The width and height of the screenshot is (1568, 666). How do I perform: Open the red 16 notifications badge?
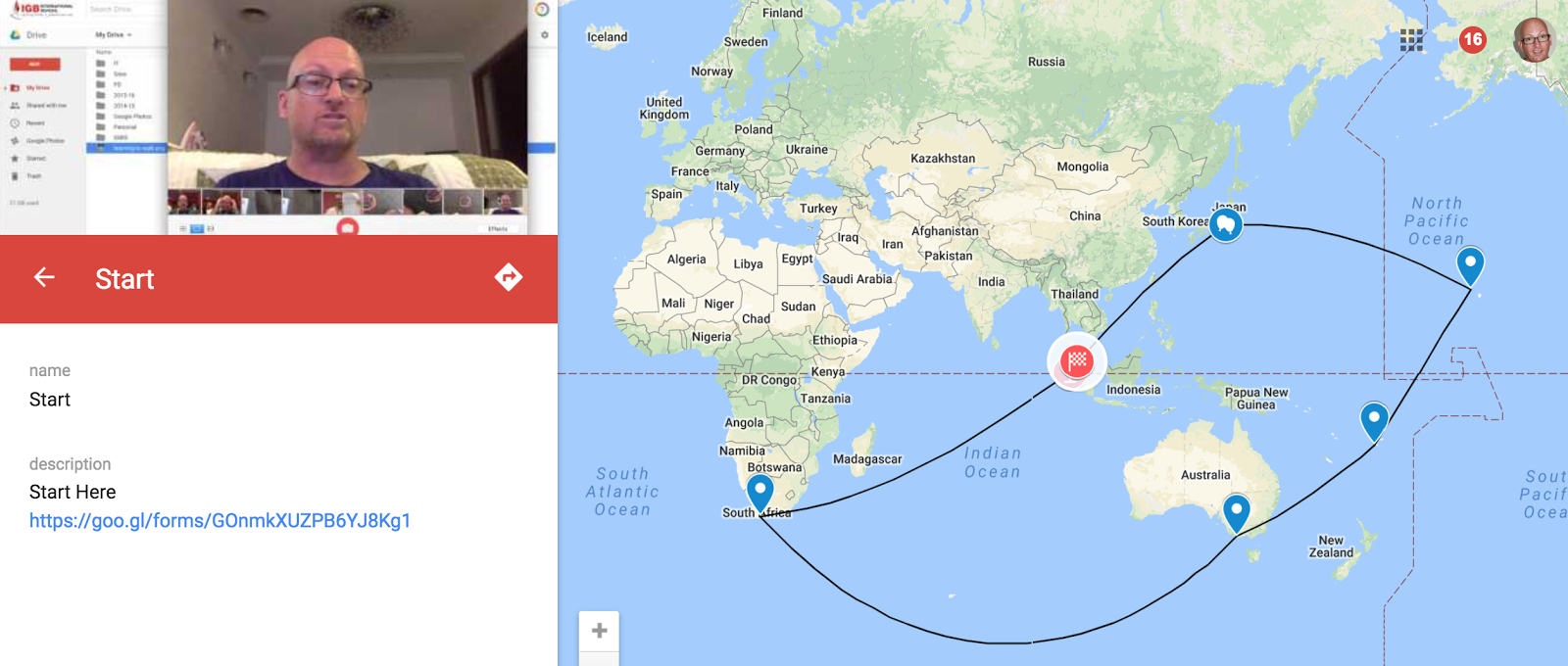[1472, 40]
